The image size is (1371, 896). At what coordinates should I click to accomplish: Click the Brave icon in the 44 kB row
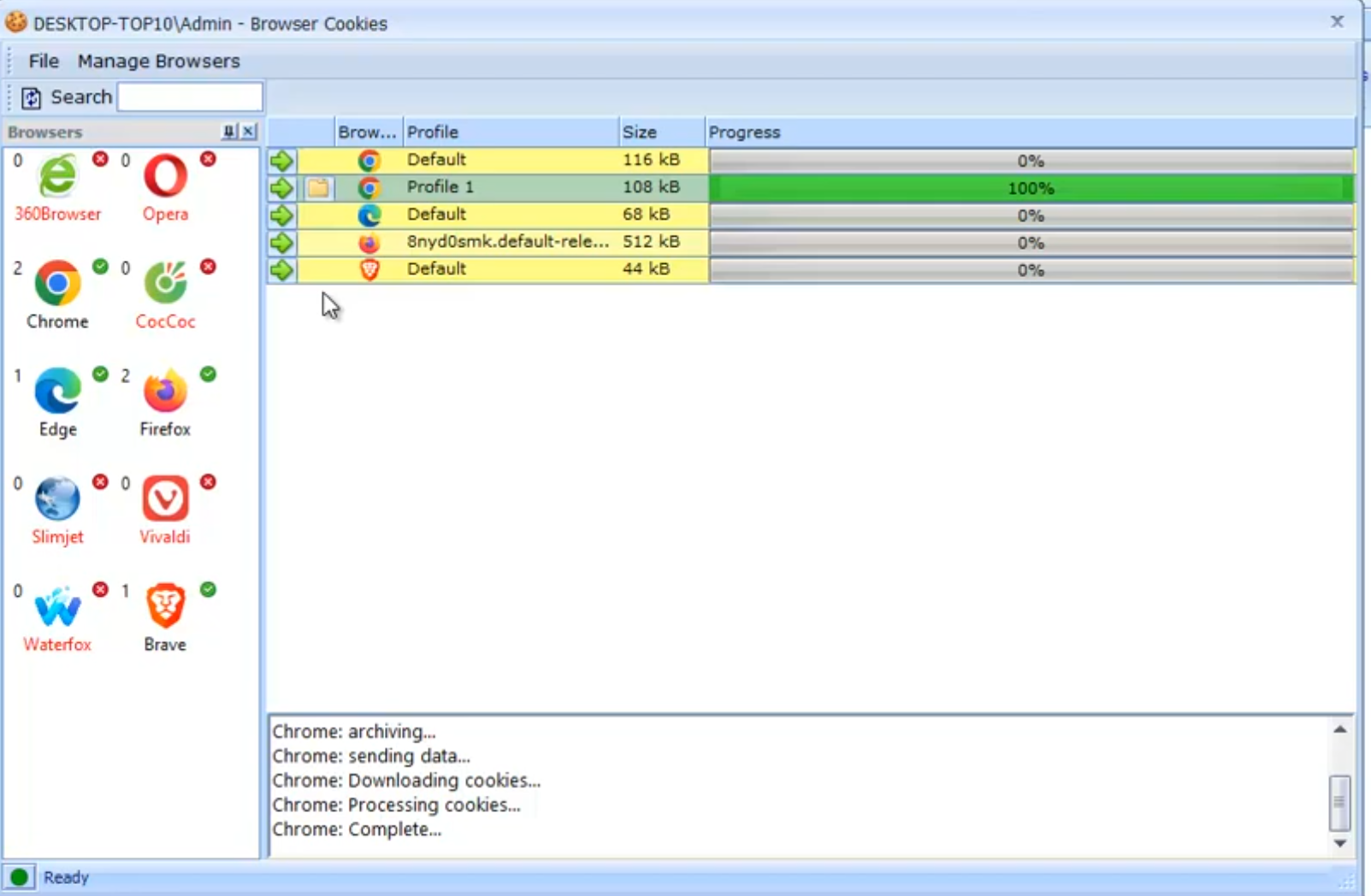[x=369, y=270]
